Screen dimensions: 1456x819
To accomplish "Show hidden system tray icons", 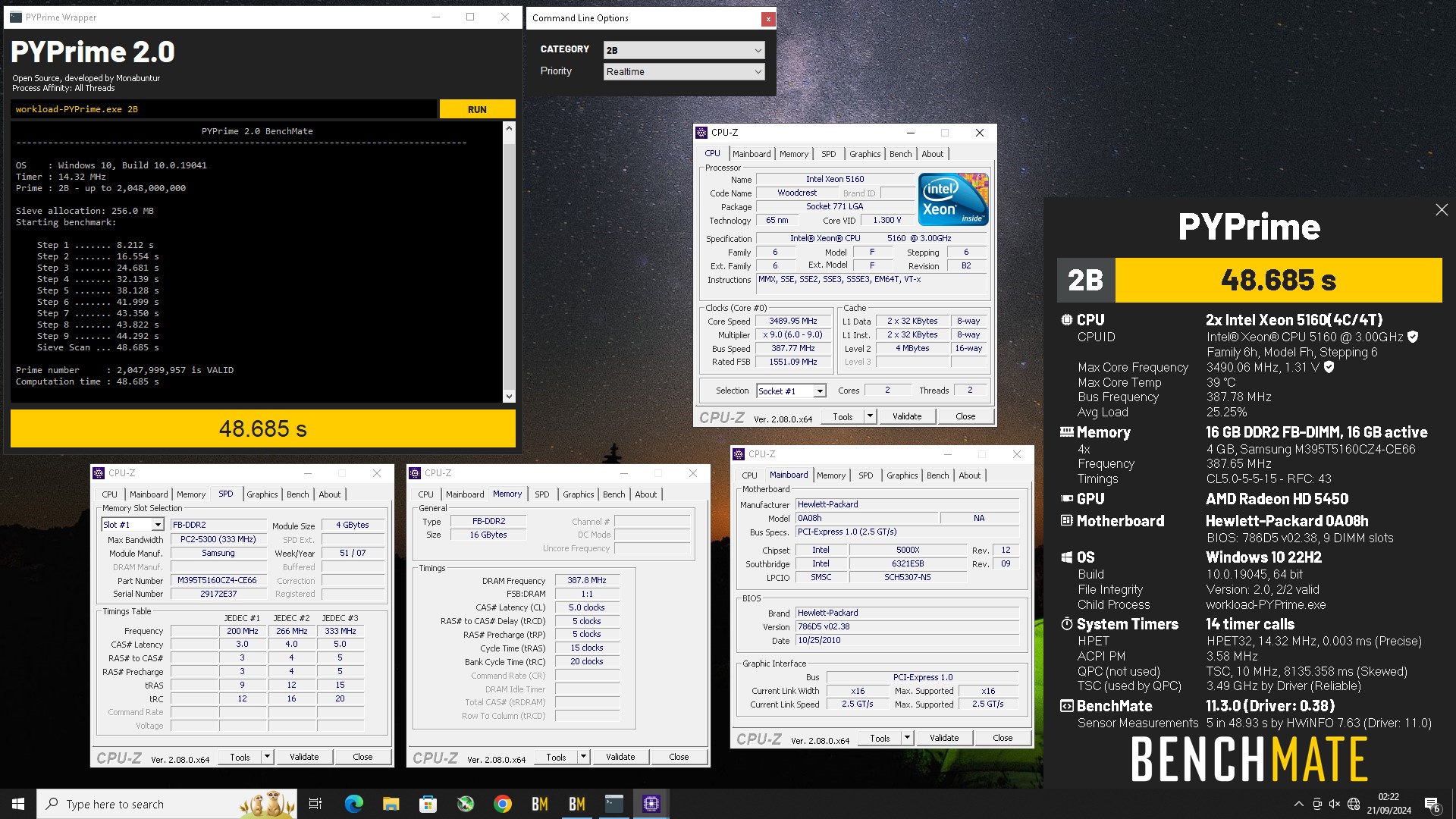I will (x=1298, y=804).
